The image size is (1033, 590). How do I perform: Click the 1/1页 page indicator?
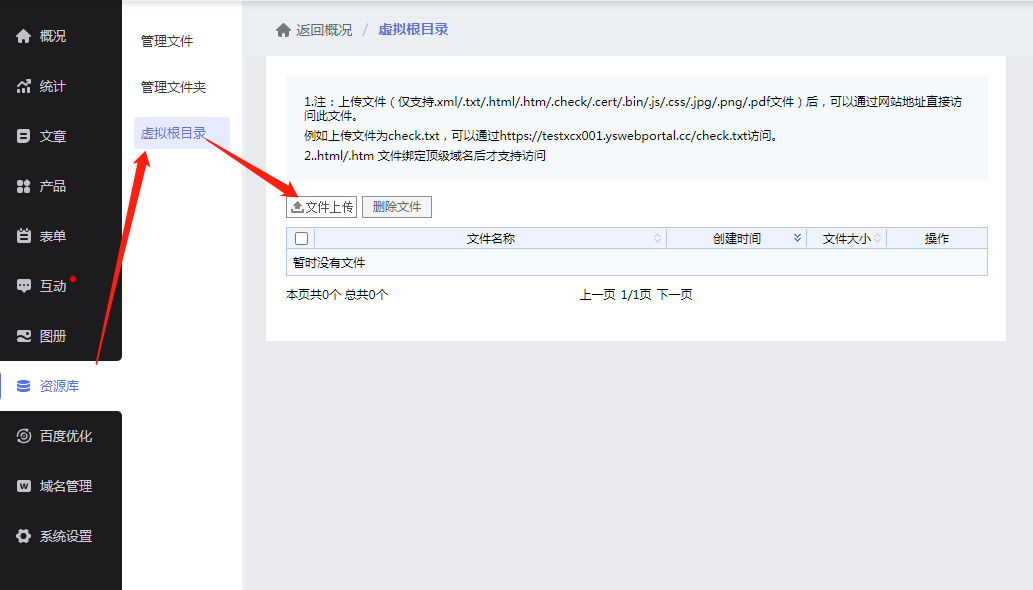[636, 294]
